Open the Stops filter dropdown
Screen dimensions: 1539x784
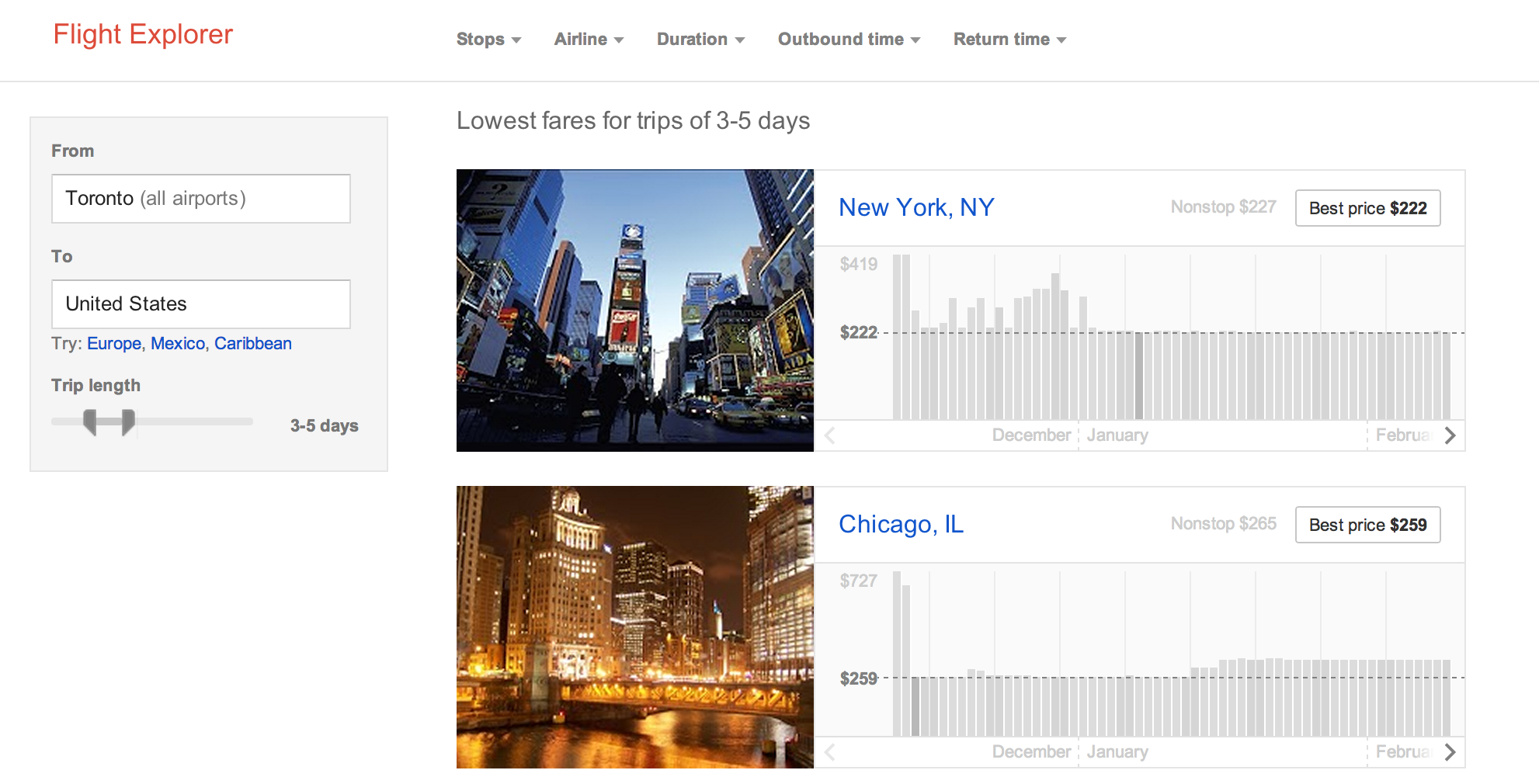click(488, 39)
